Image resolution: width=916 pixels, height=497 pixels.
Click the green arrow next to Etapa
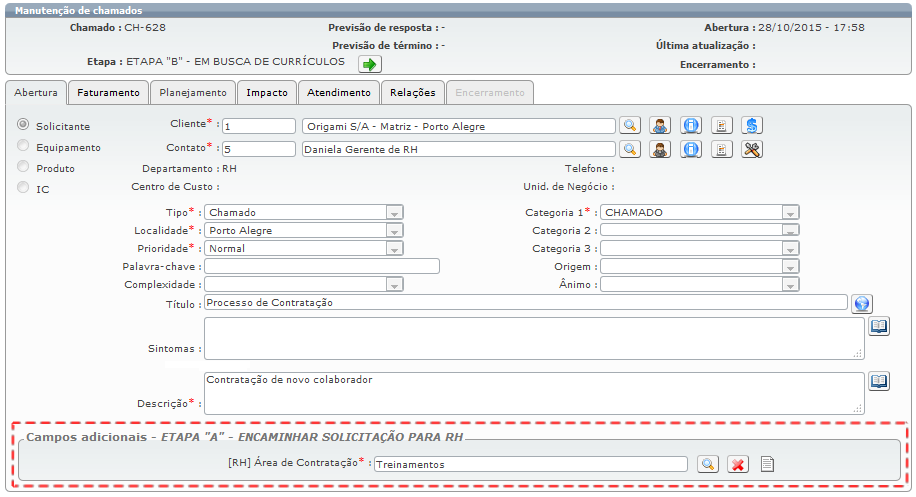click(x=370, y=64)
